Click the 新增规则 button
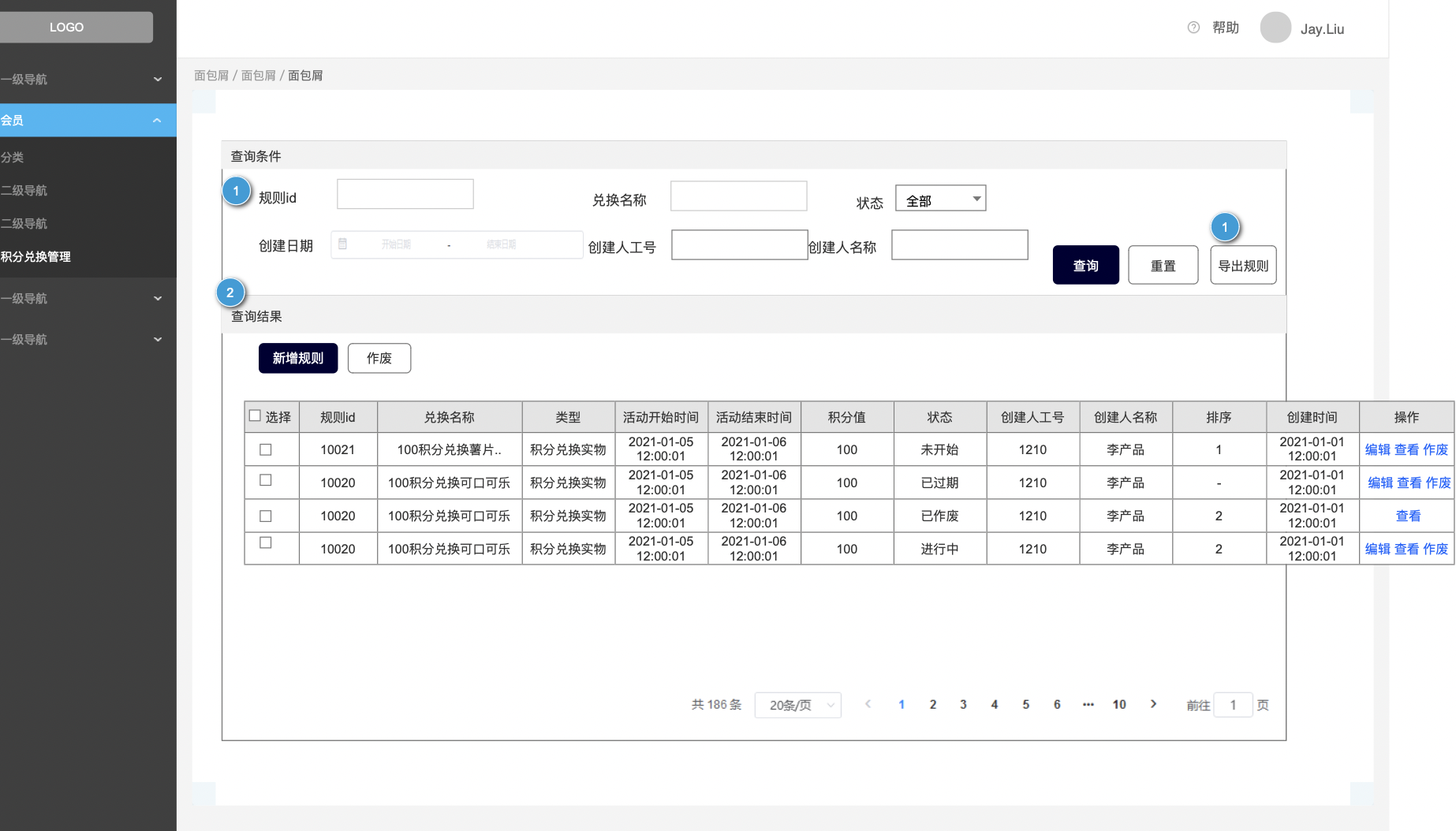1456x831 pixels. (x=298, y=358)
